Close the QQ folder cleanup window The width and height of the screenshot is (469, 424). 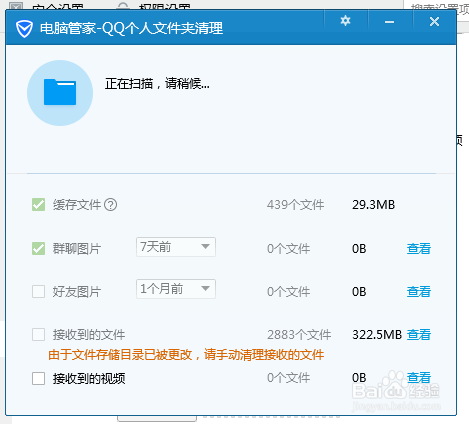[x=434, y=22]
